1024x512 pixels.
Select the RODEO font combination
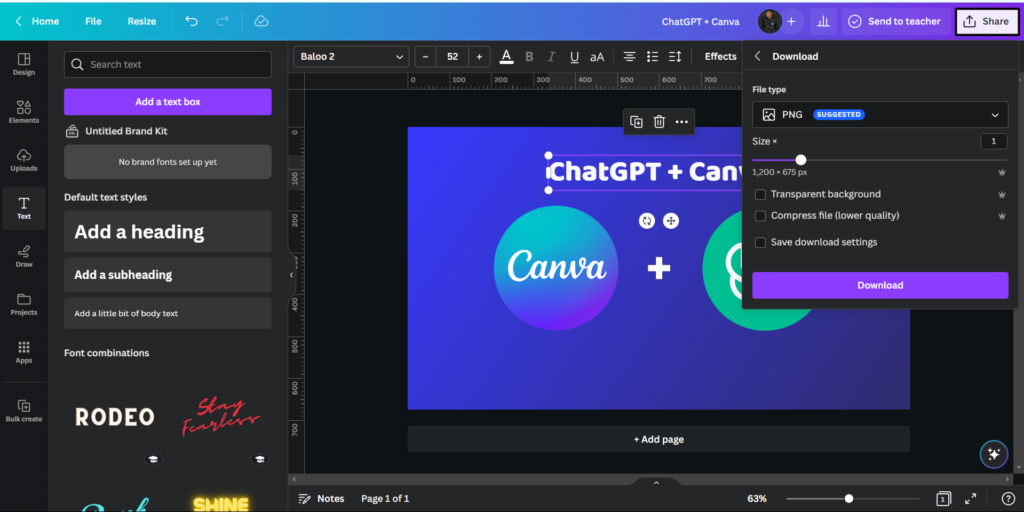pos(115,417)
